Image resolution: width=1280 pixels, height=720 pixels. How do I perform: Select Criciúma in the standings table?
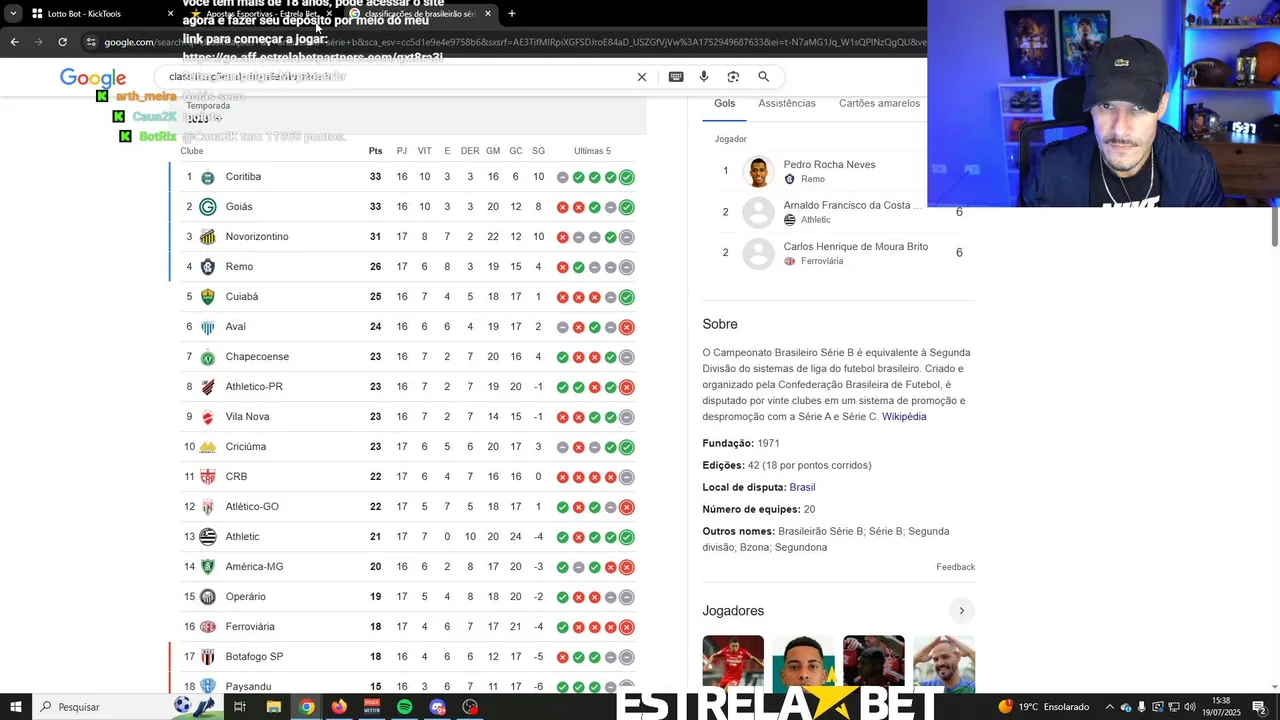click(x=246, y=447)
